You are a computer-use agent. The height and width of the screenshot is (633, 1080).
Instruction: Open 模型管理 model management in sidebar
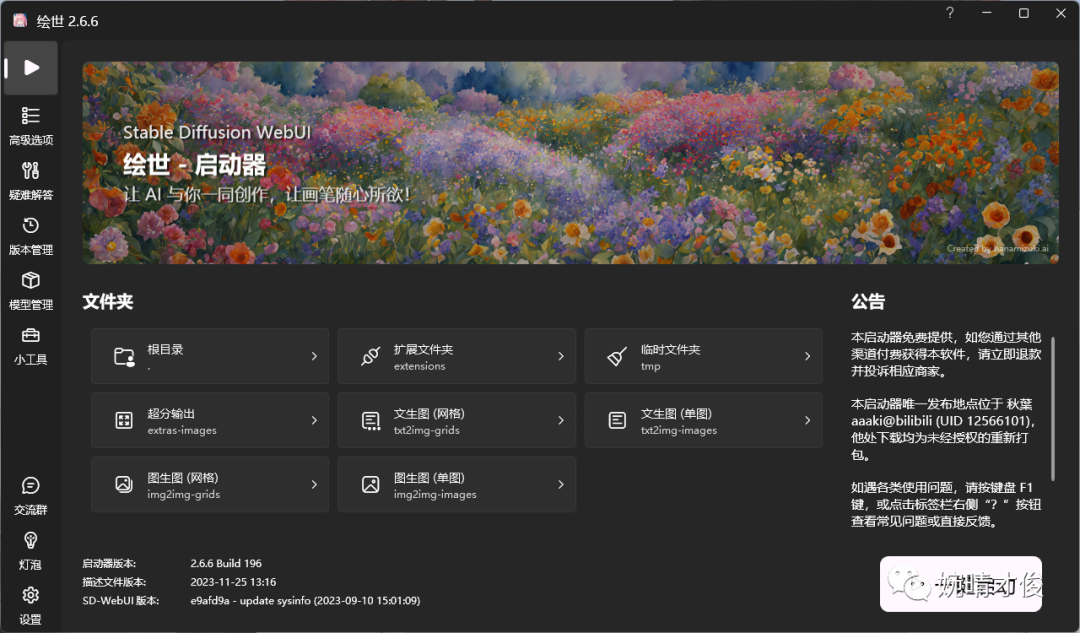(x=31, y=291)
